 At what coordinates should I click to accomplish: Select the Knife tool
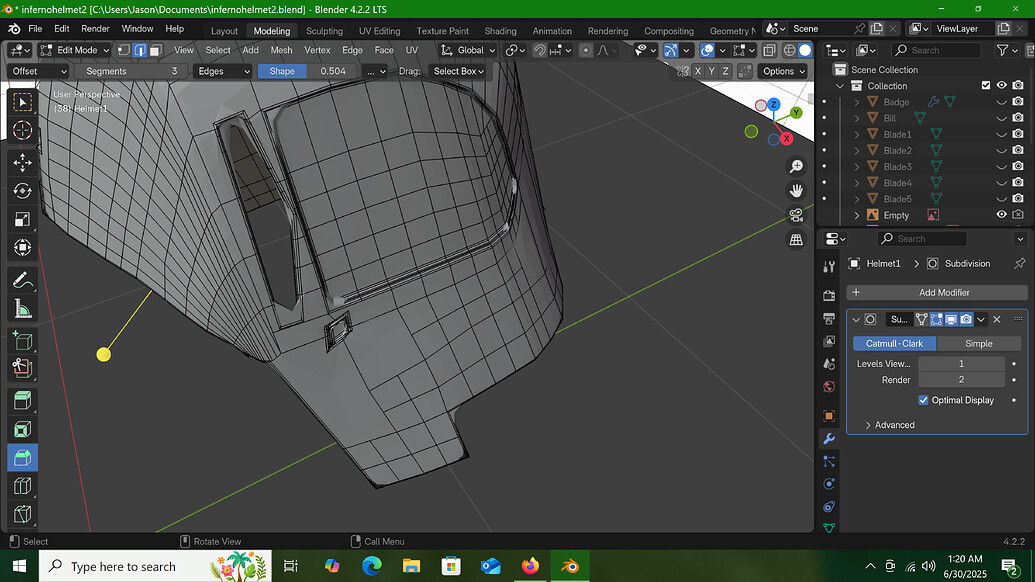[x=22, y=514]
